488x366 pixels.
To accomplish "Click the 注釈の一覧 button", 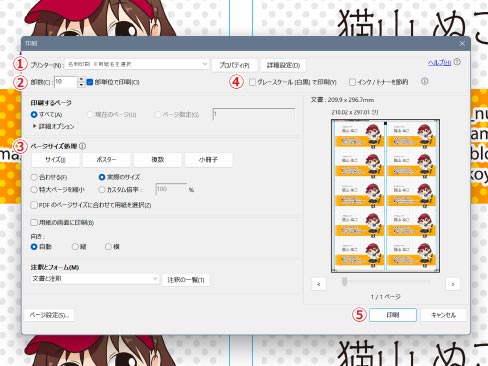I will pos(186,280).
